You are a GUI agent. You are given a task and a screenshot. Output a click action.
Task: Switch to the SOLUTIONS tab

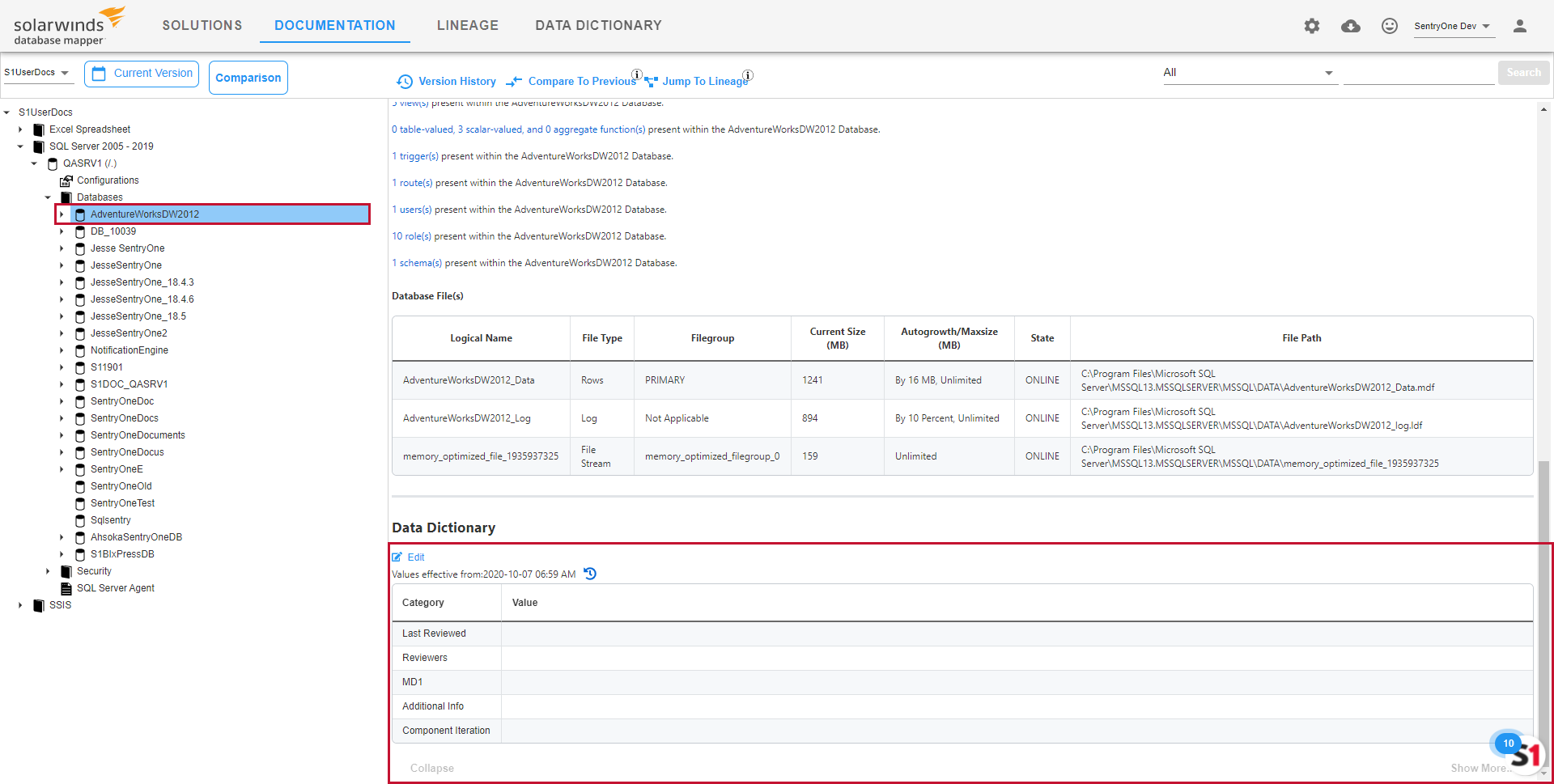[x=202, y=26]
